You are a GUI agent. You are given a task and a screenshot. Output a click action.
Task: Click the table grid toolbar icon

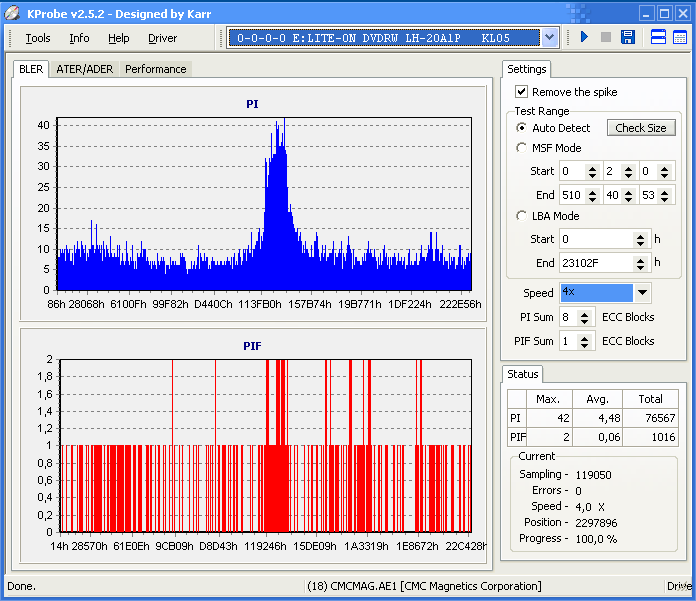coord(680,38)
